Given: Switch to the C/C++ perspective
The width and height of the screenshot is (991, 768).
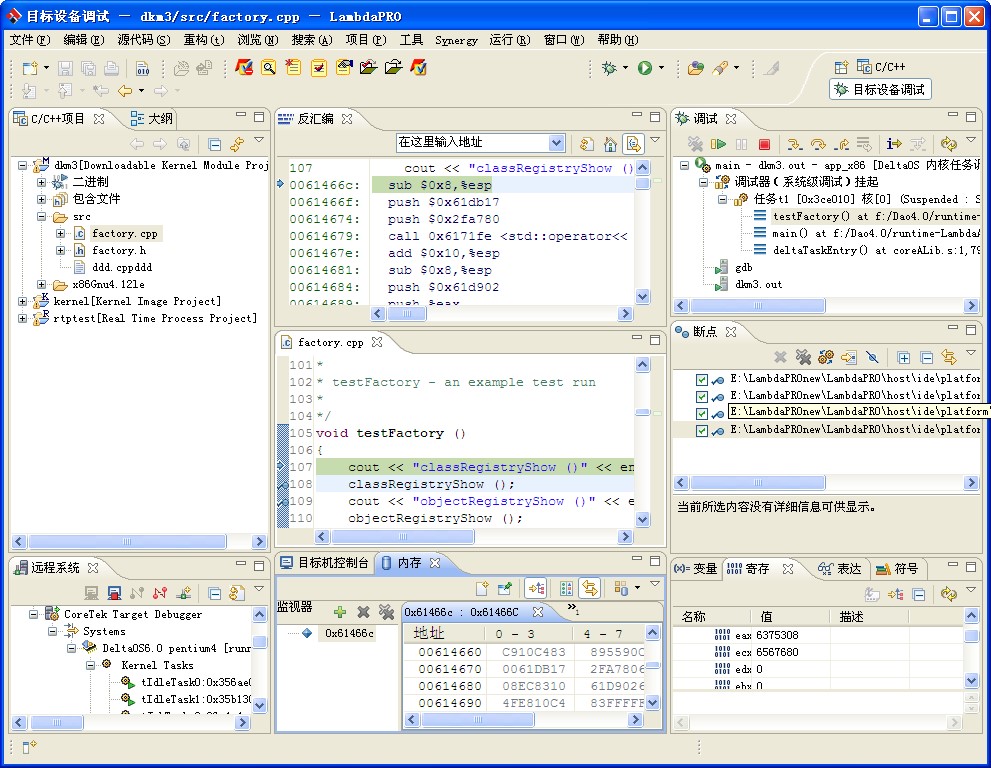Looking at the screenshot, I should pyautogui.click(x=880, y=67).
